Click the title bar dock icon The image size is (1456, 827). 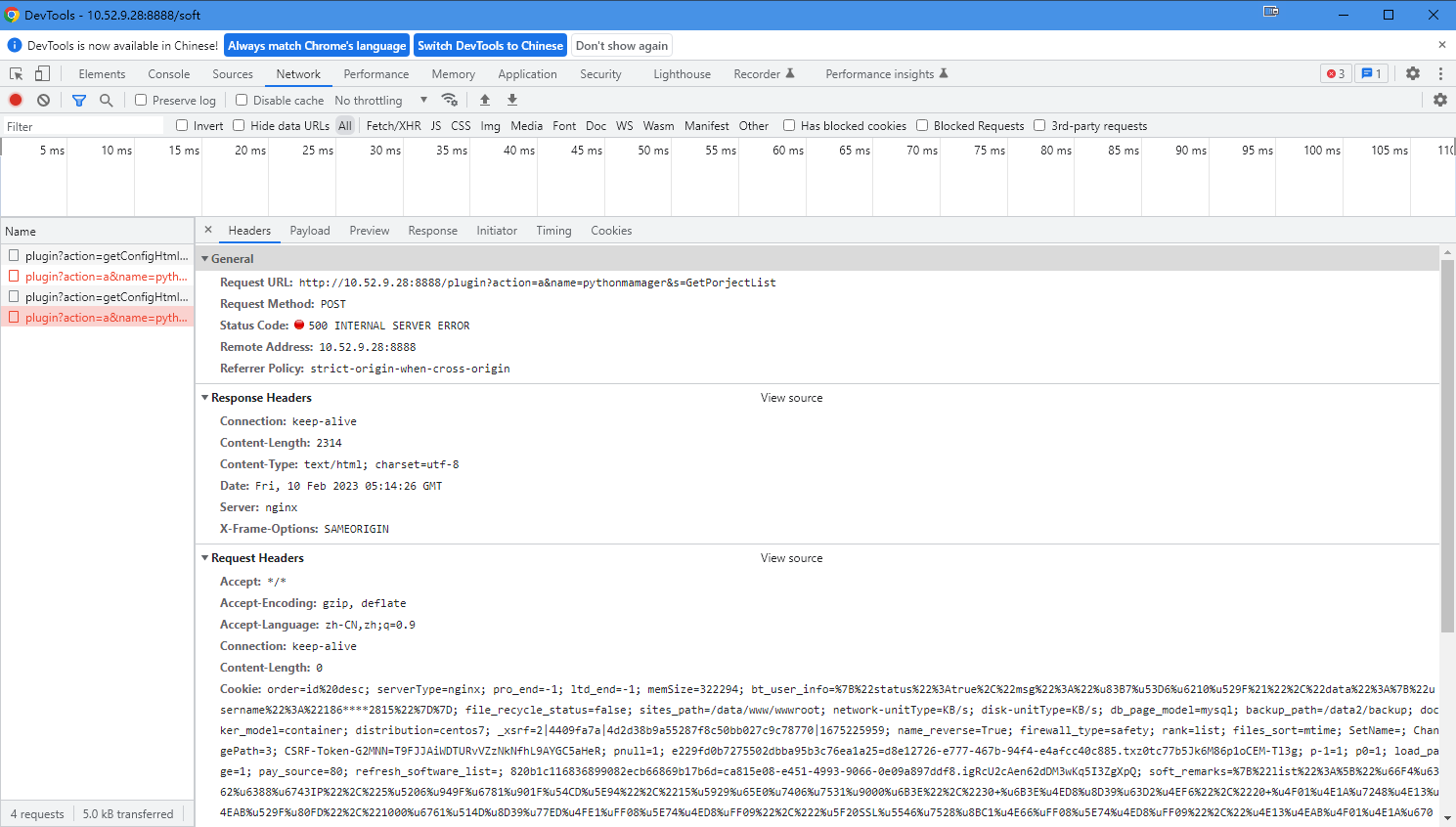[1271, 12]
